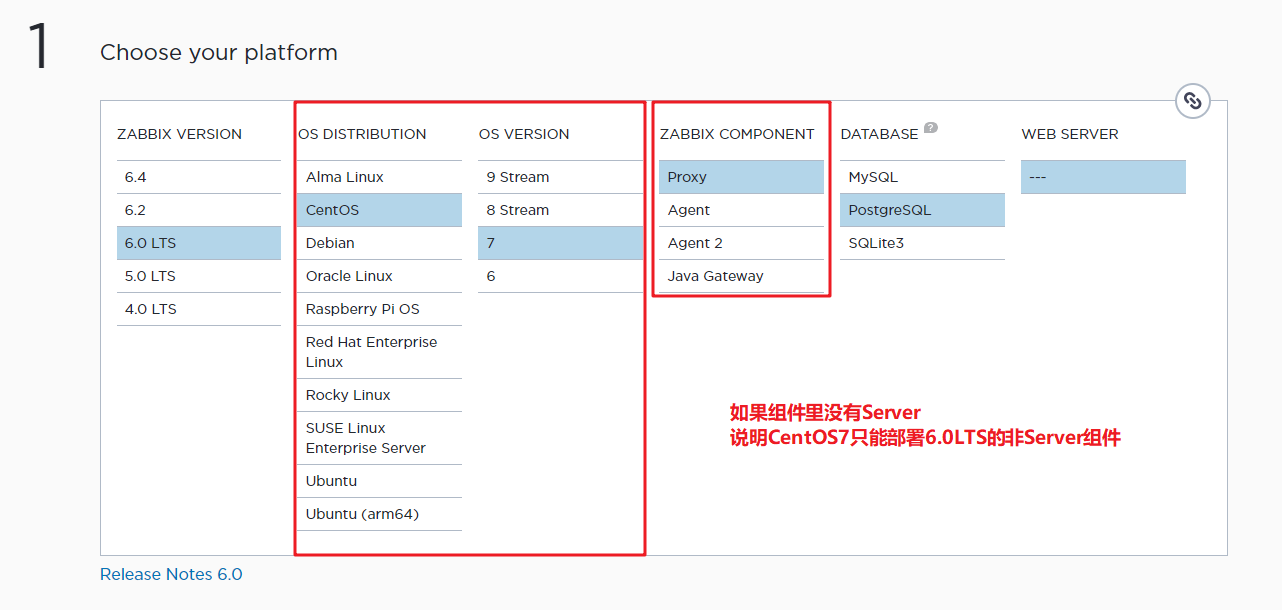This screenshot has width=1282, height=610.
Task: Choose SQLite3 as the database
Action: [x=923, y=243]
